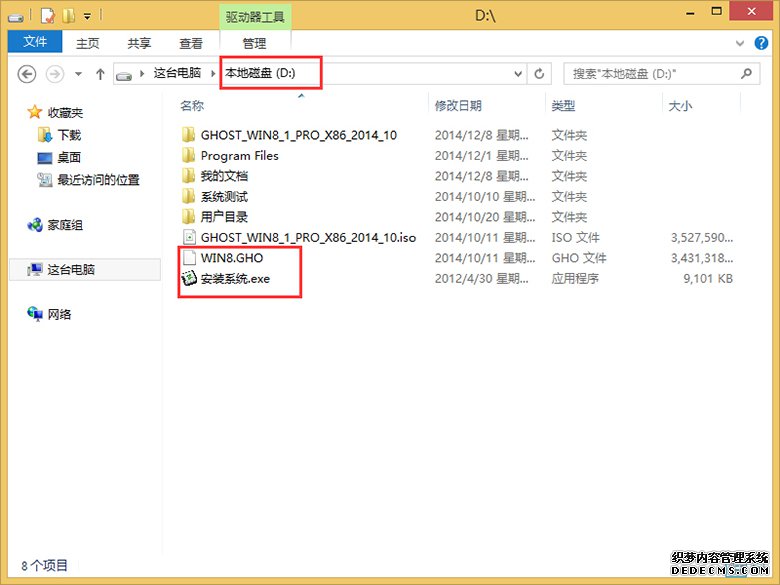Click the 桌面 monitor icon
Image resolution: width=780 pixels, height=585 pixels.
pyautogui.click(x=45, y=158)
